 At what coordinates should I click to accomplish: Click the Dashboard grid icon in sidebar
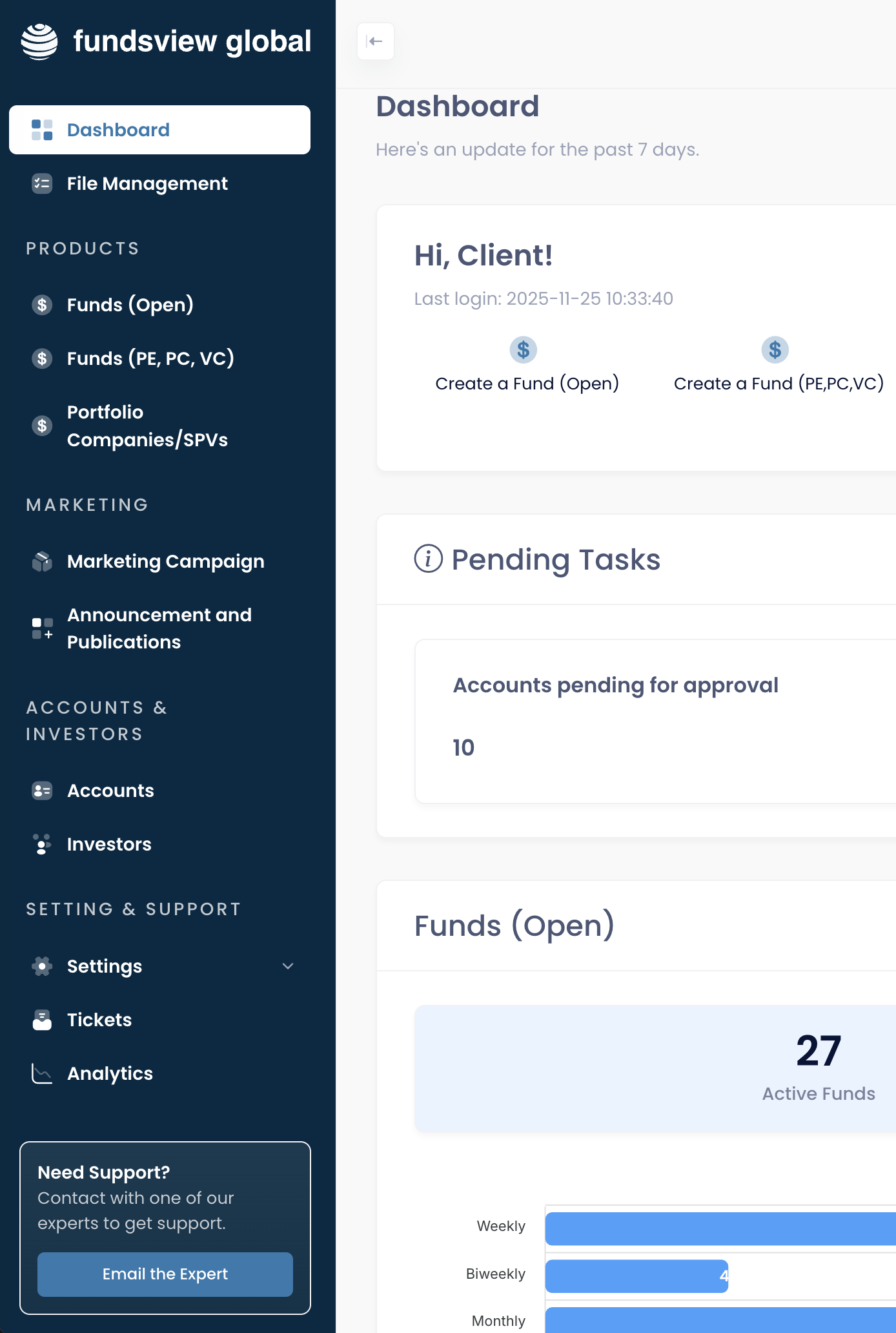pyautogui.click(x=42, y=130)
